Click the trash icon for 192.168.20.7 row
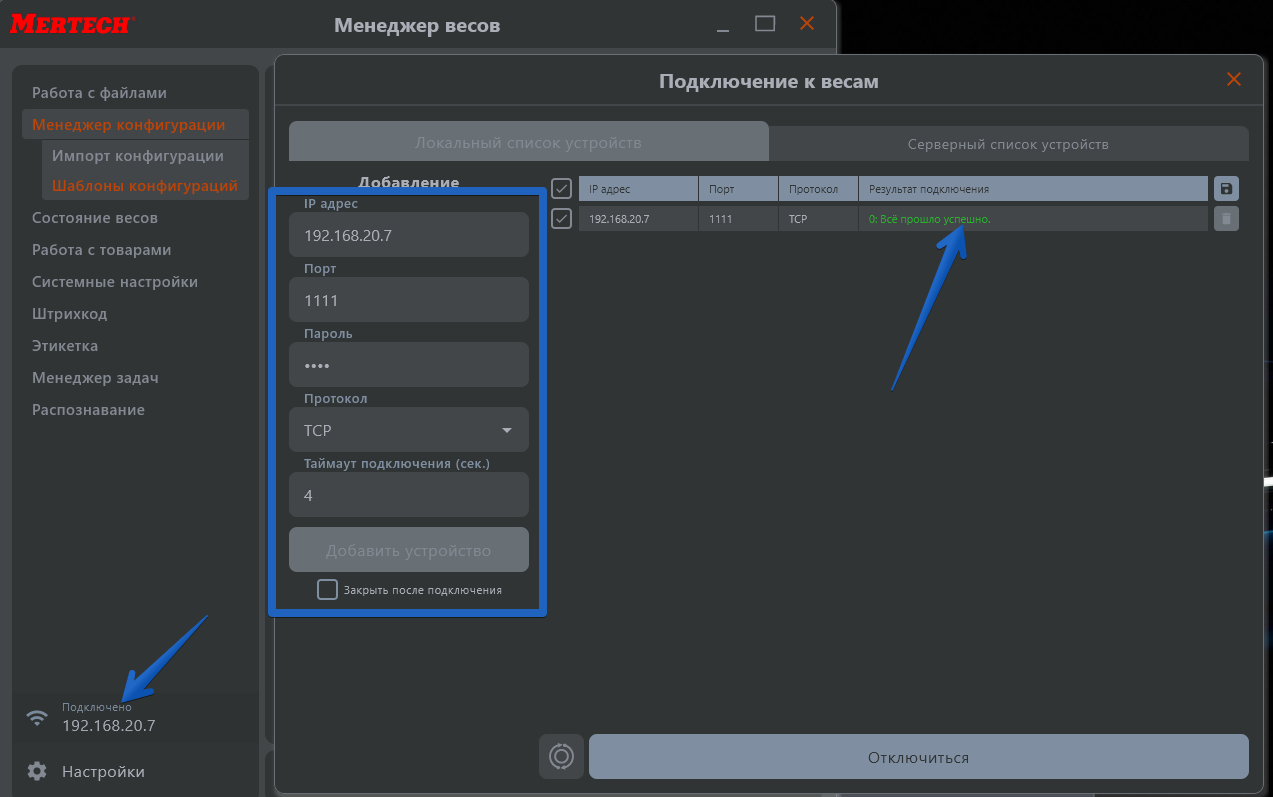 click(x=1226, y=219)
